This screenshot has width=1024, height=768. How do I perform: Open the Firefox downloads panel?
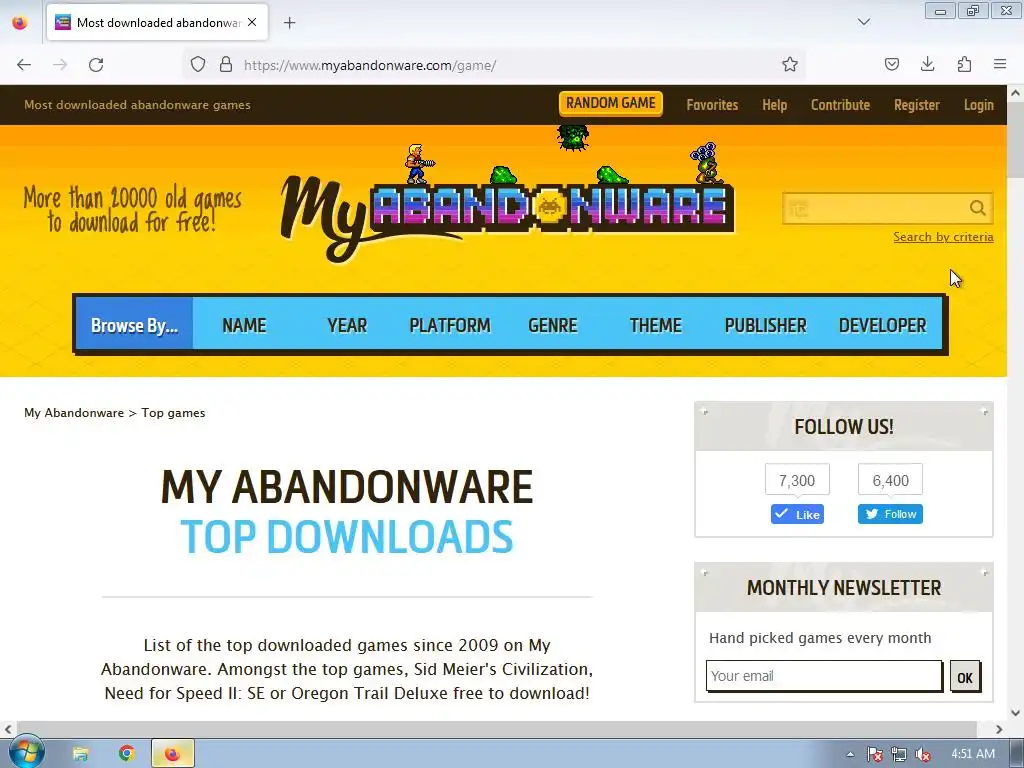(x=927, y=65)
